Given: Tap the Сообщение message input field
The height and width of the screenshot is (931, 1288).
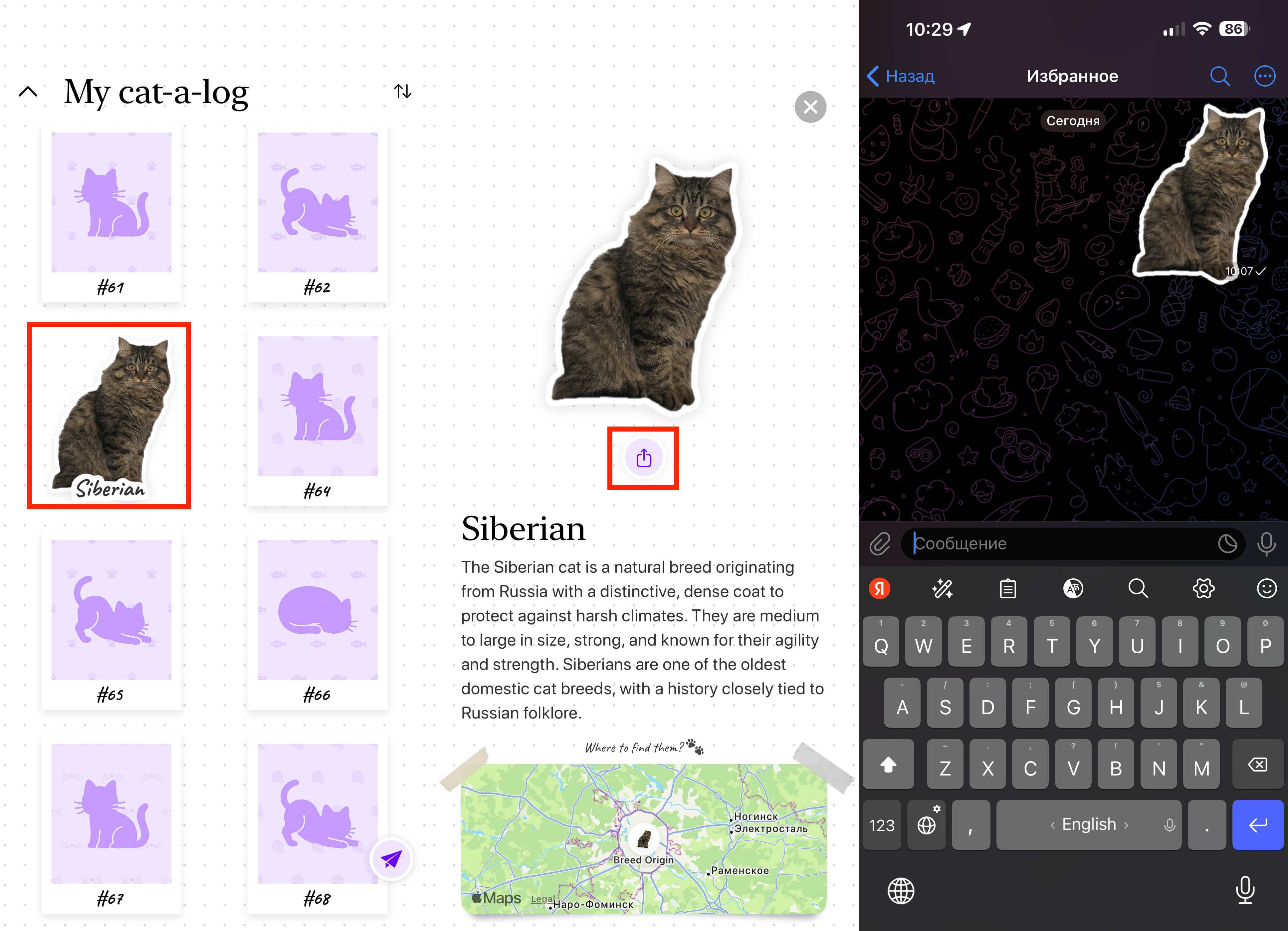Looking at the screenshot, I should click(x=1056, y=544).
